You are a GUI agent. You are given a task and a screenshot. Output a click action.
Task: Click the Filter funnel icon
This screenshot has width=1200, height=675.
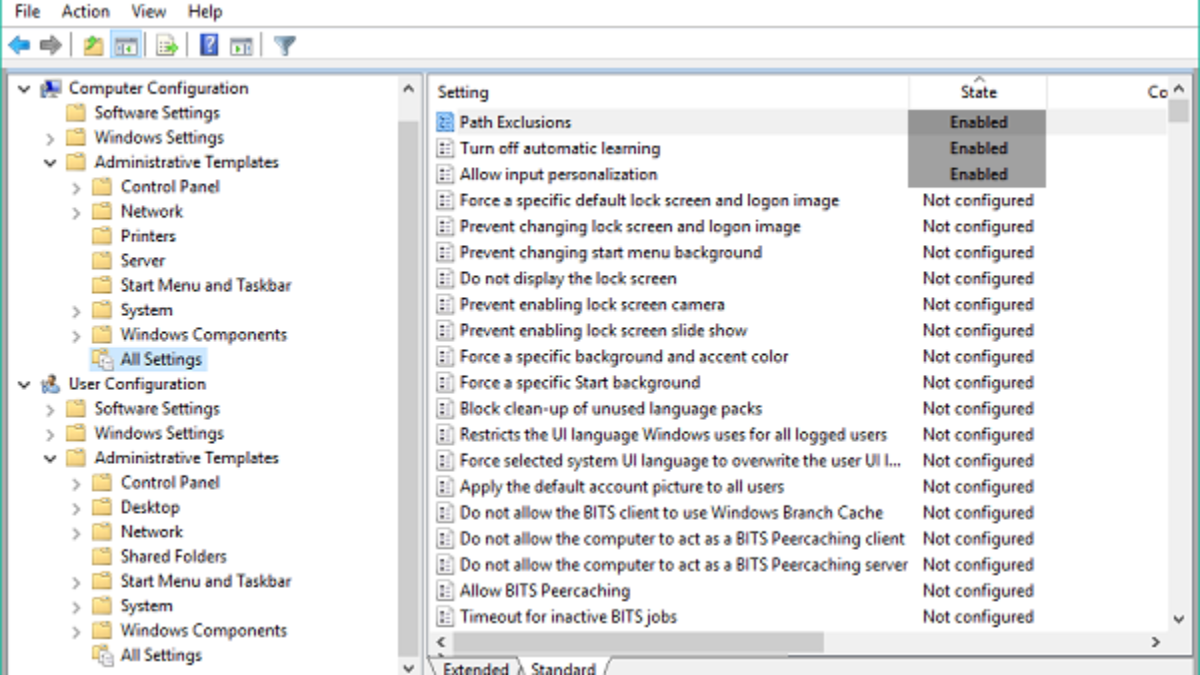(284, 45)
